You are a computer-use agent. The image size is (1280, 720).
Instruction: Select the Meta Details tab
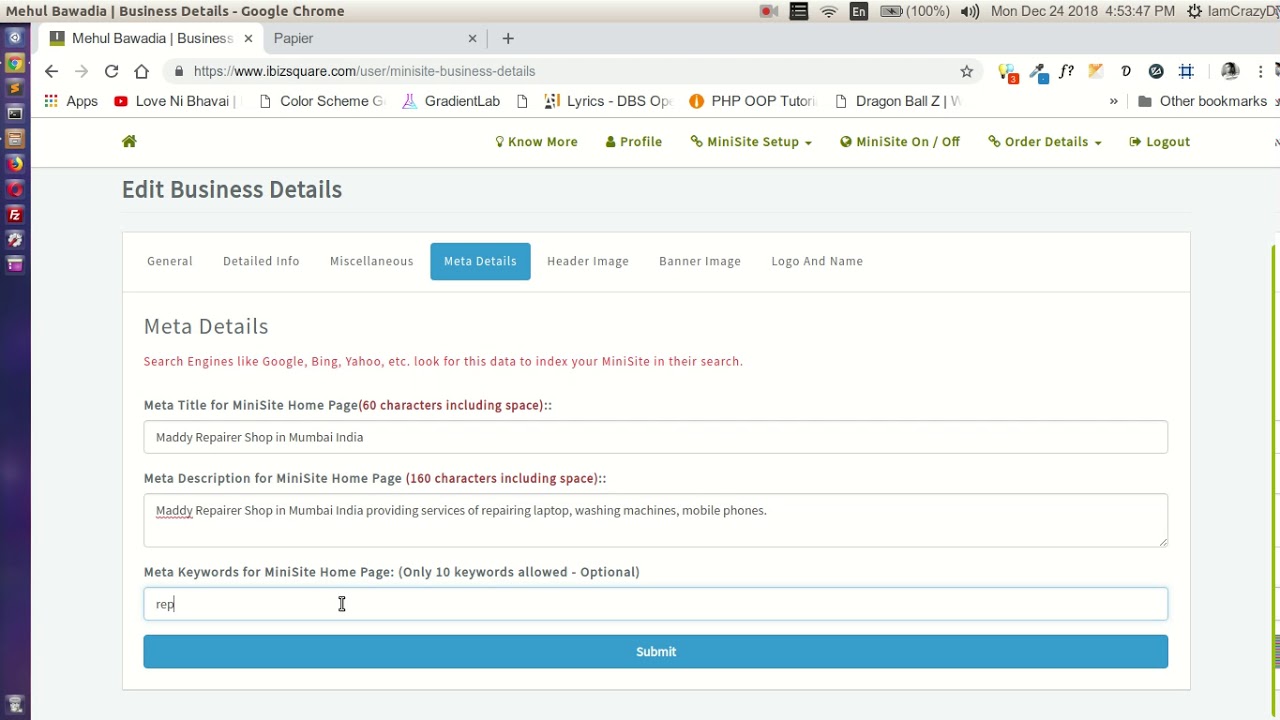(x=480, y=261)
